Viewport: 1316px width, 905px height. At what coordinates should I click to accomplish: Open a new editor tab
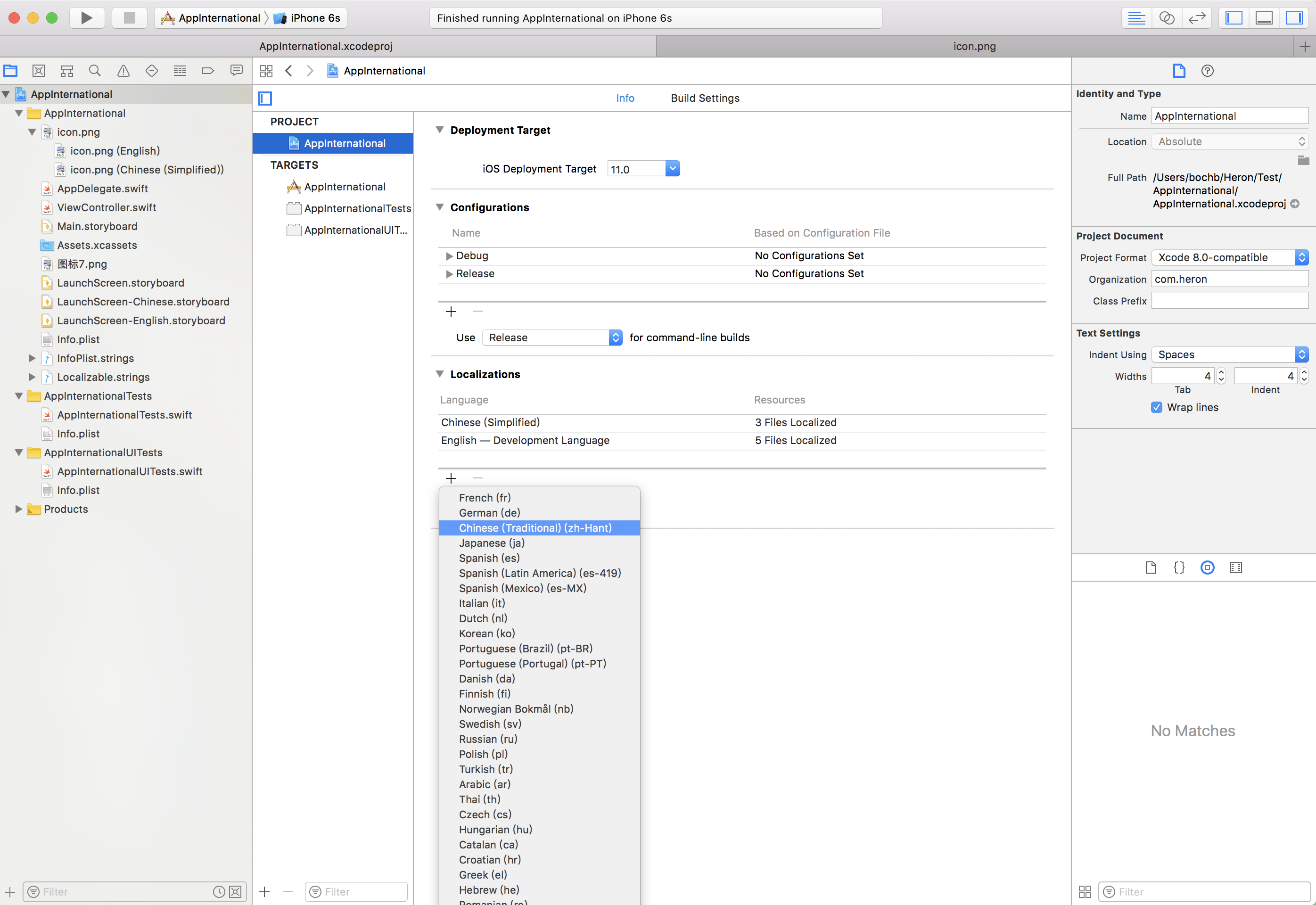[1305, 47]
